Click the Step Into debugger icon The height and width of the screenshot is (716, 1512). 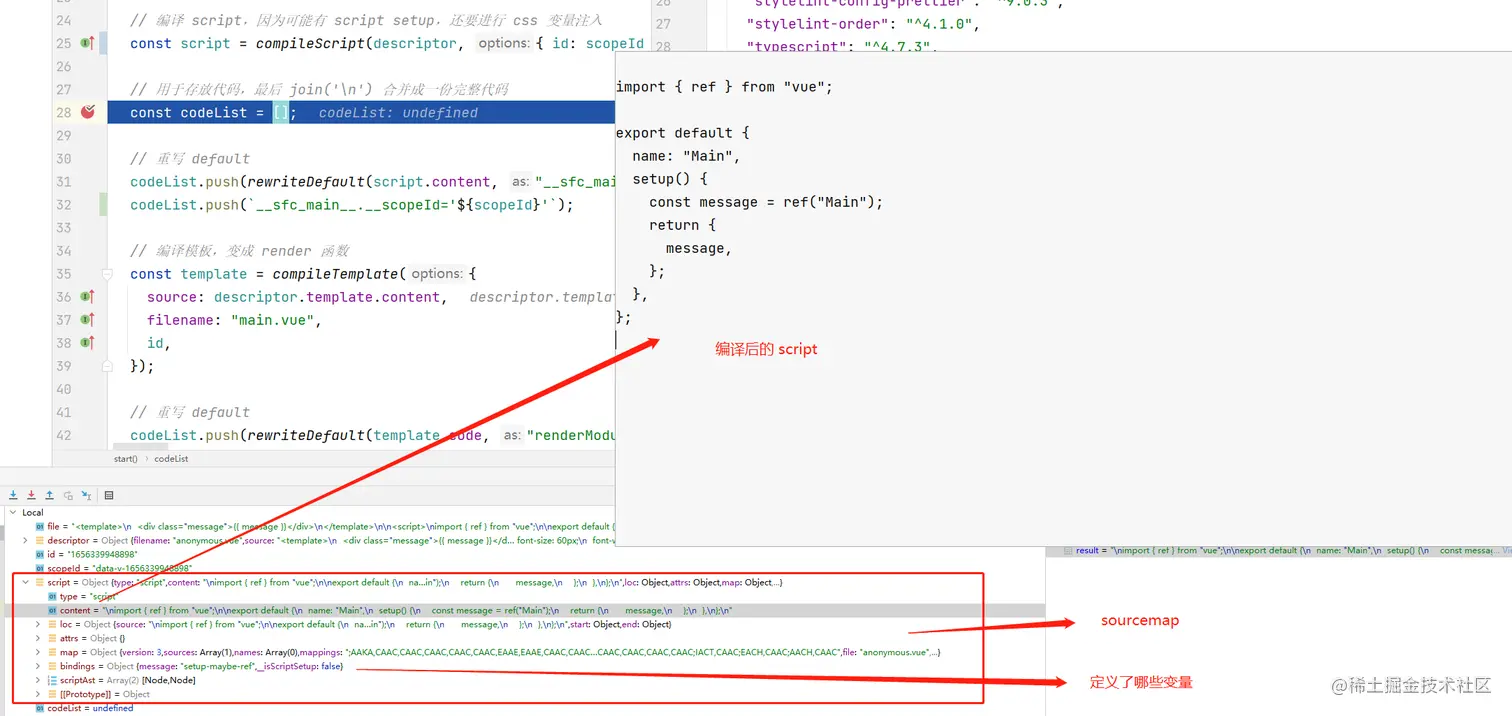(31, 495)
